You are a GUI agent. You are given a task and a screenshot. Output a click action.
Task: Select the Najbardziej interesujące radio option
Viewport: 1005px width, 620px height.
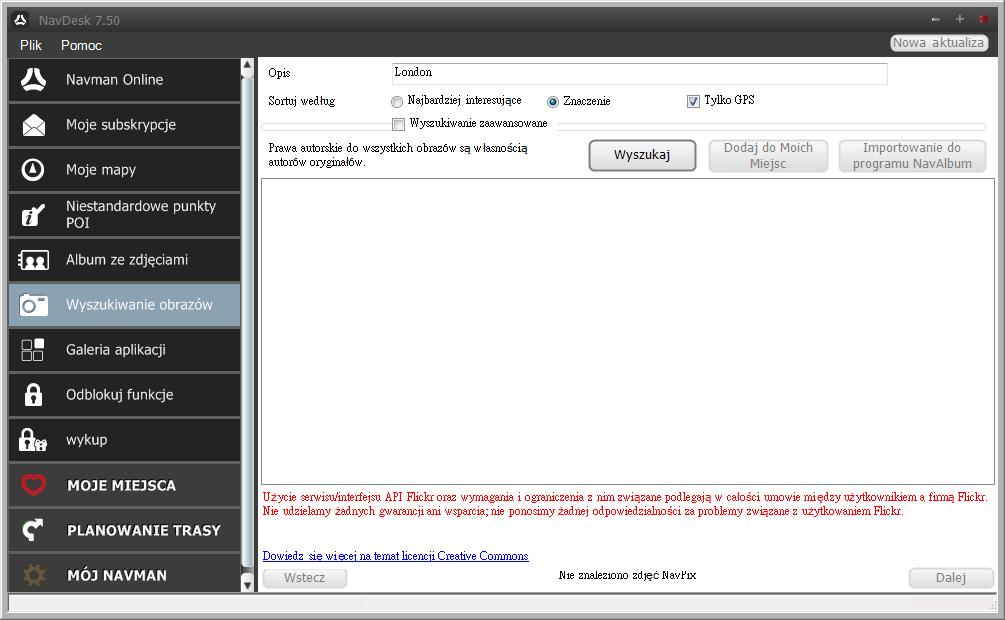click(x=397, y=101)
